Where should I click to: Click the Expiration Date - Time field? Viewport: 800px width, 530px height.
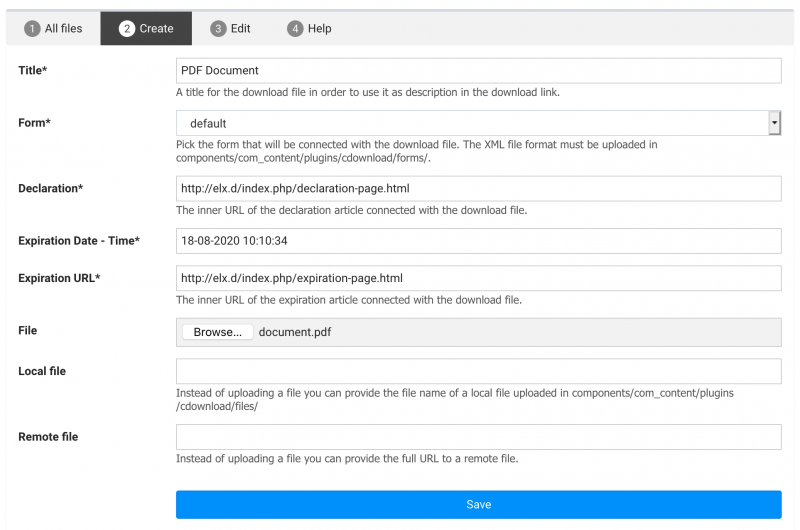click(x=479, y=241)
